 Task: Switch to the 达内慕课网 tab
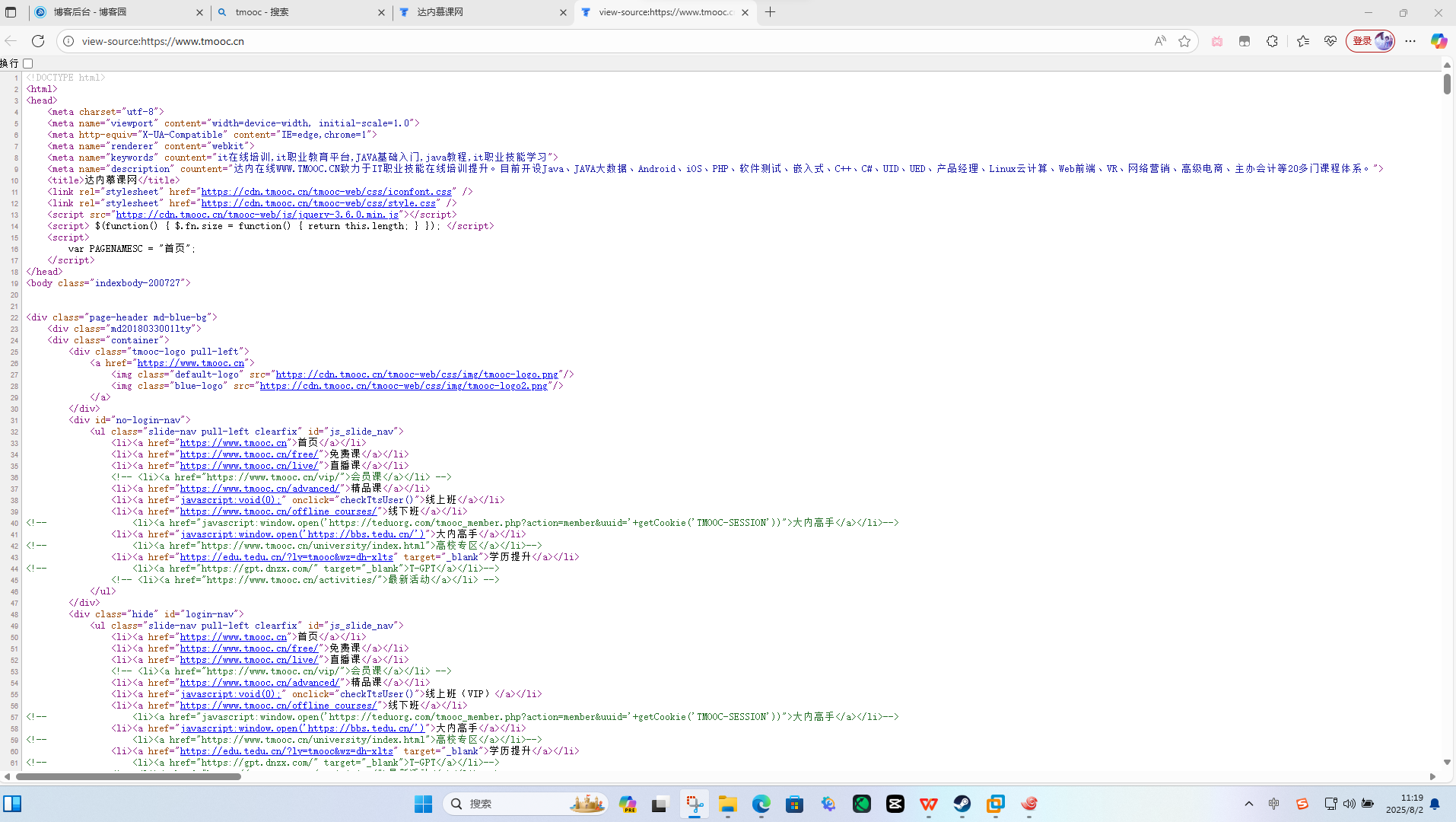483,12
